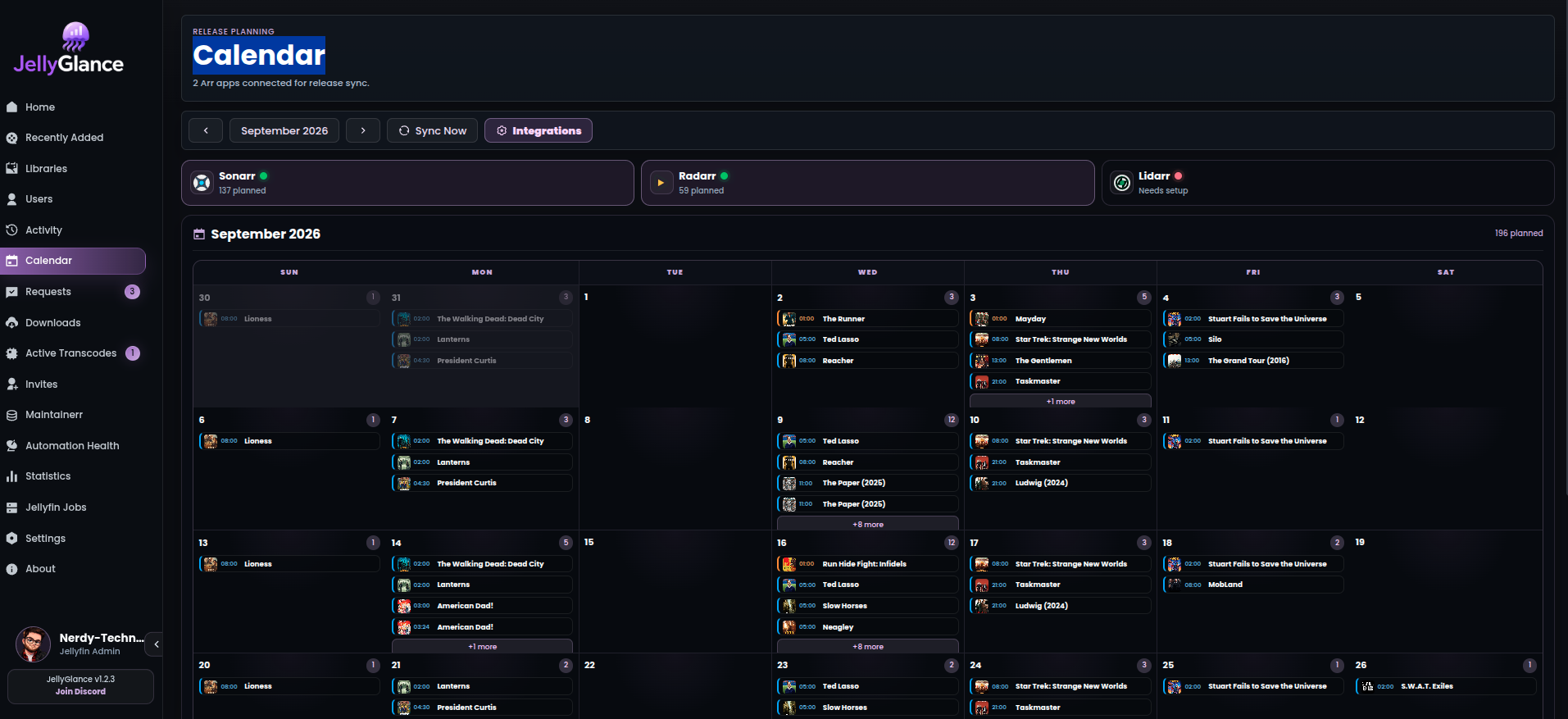Screen dimensions: 1568x719
Task: Open the Users icon in sidebar
Action: point(12,199)
